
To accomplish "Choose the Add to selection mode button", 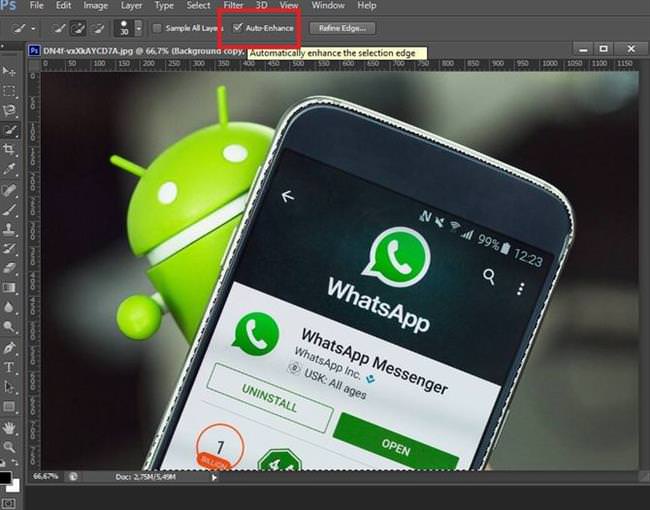I will (78, 28).
